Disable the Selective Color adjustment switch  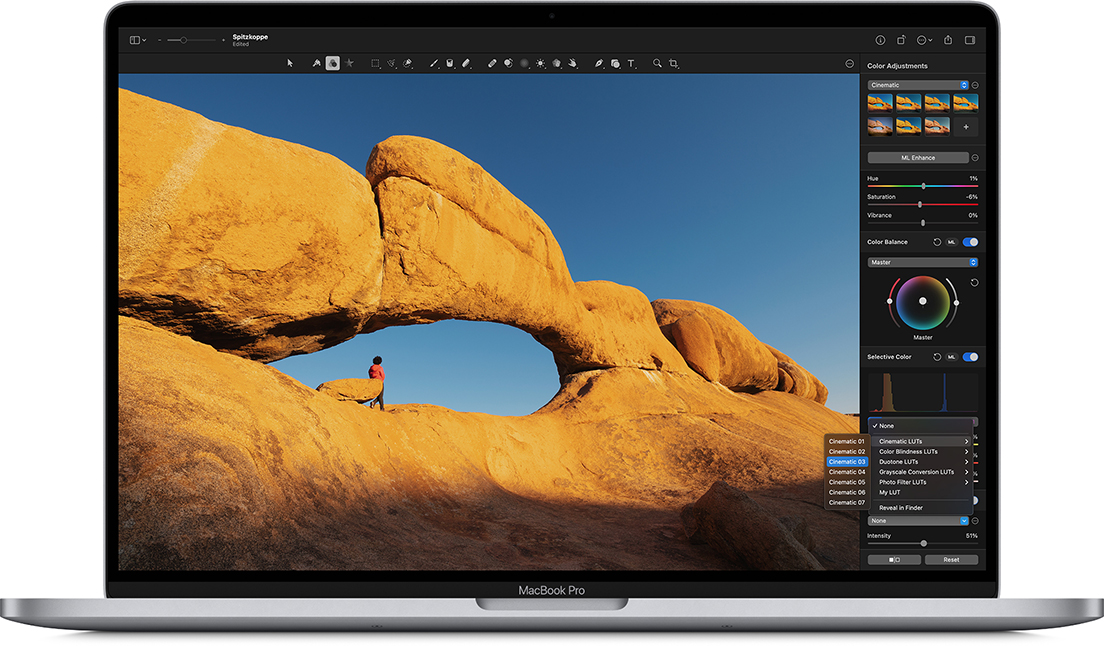coord(969,356)
